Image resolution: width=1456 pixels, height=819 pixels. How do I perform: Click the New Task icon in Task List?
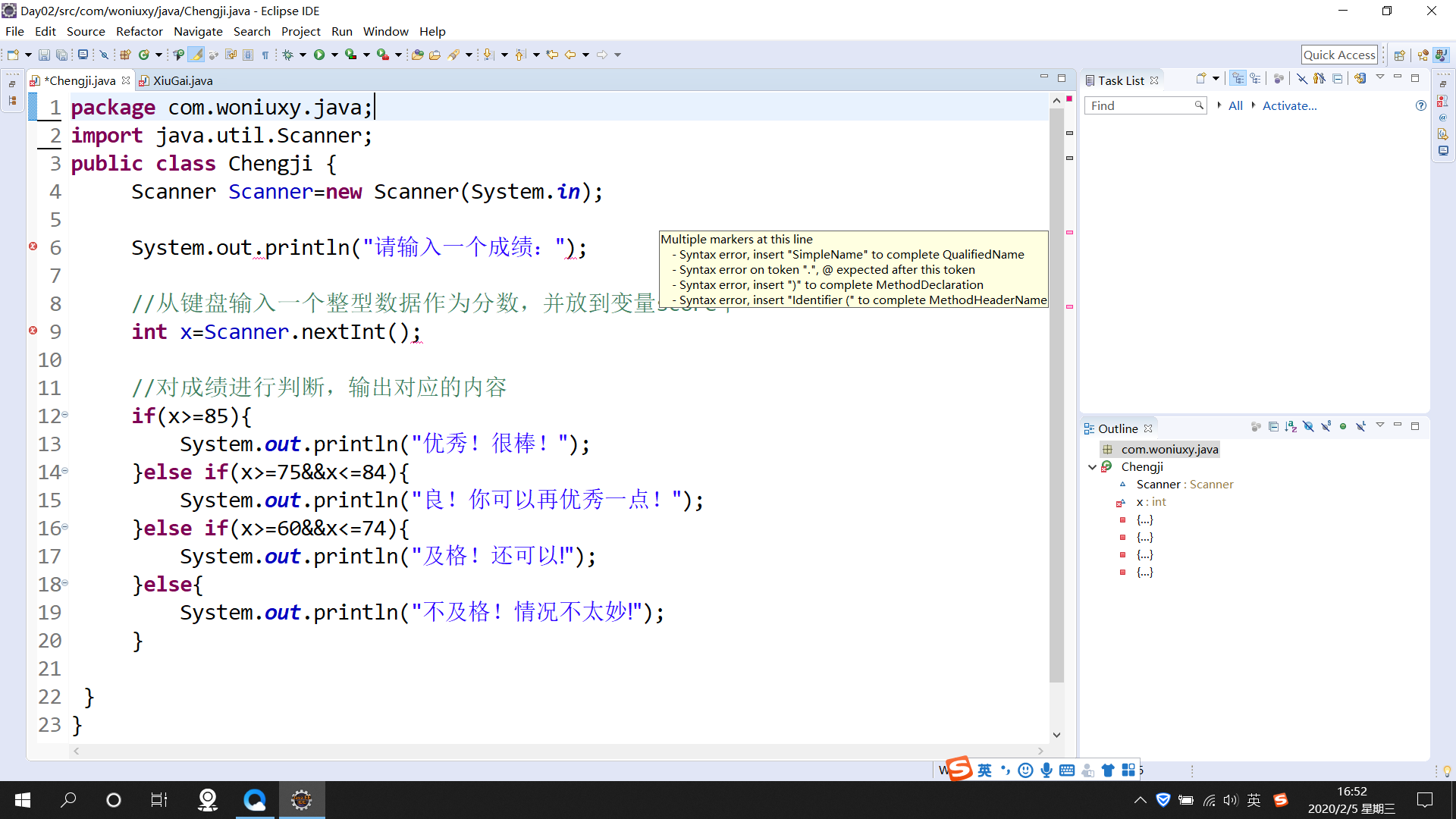point(1201,78)
